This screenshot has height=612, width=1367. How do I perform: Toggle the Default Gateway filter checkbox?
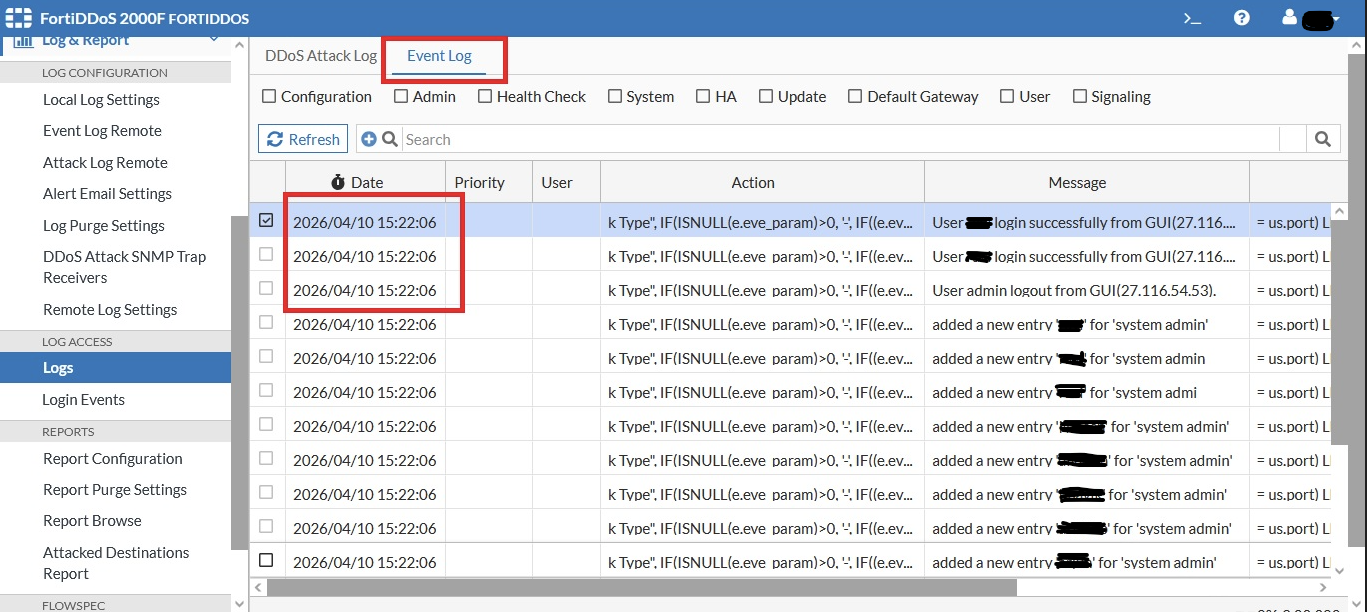855,96
